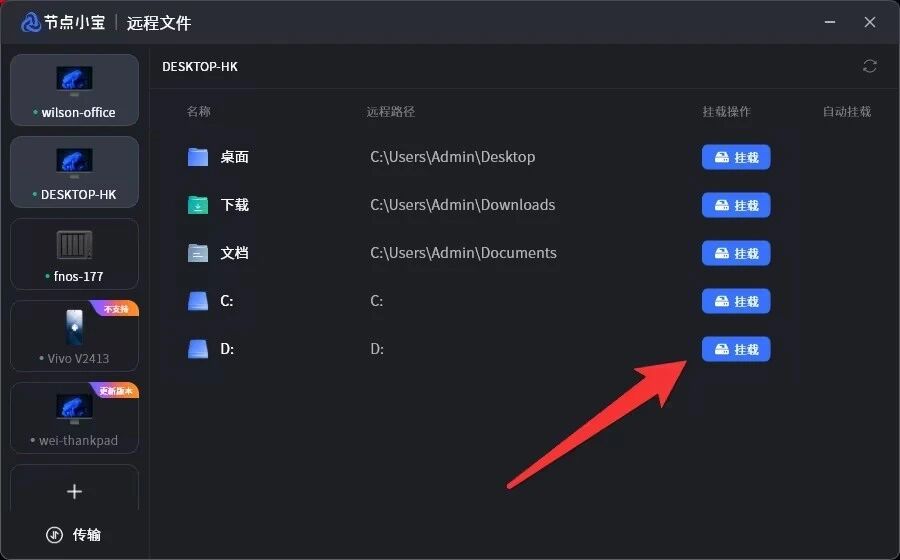Click the green 下载 folder icon

(198, 205)
